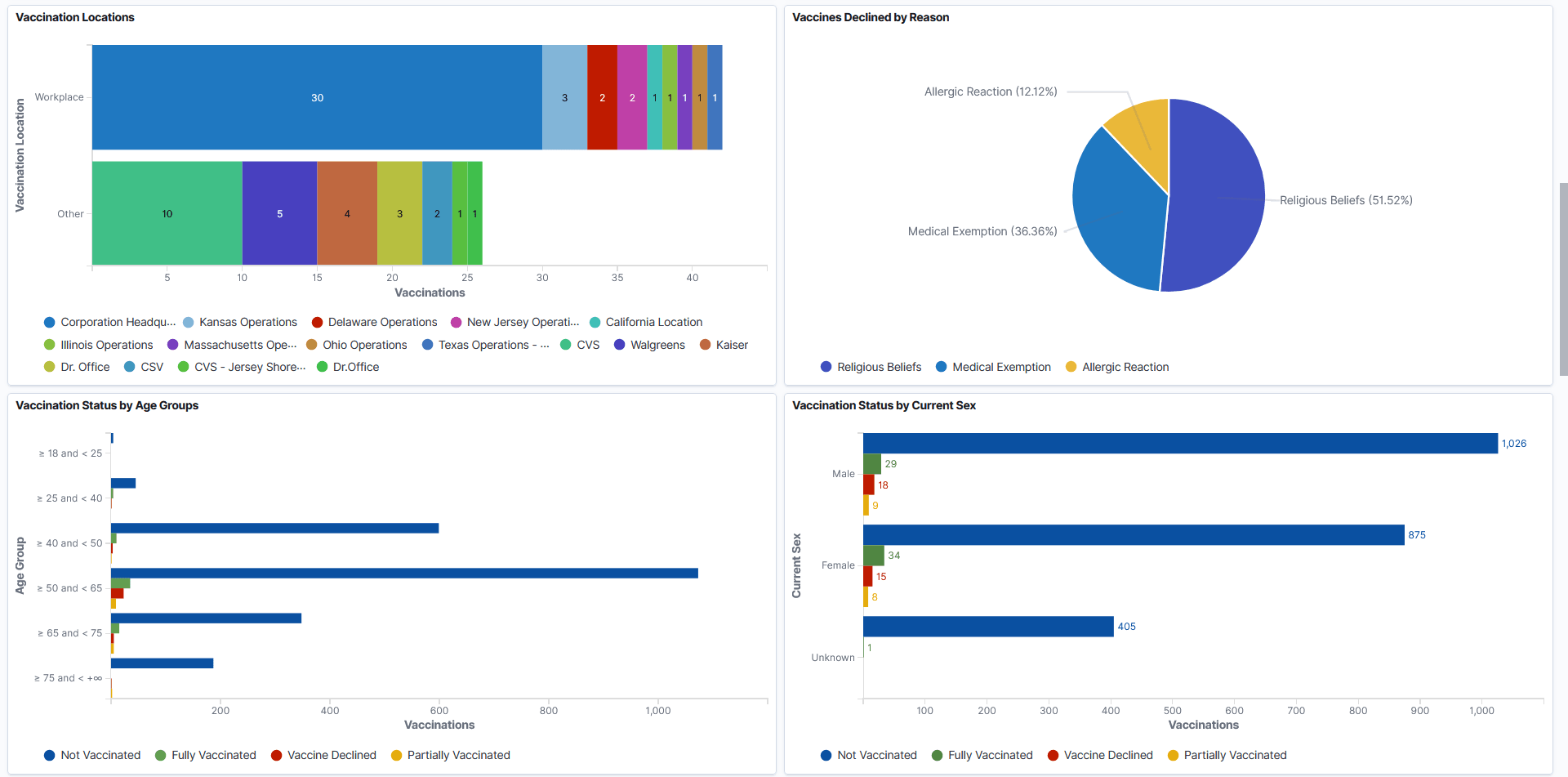Hide the Delaware Operations series via legend
The image size is (1568, 777).
pyautogui.click(x=382, y=322)
